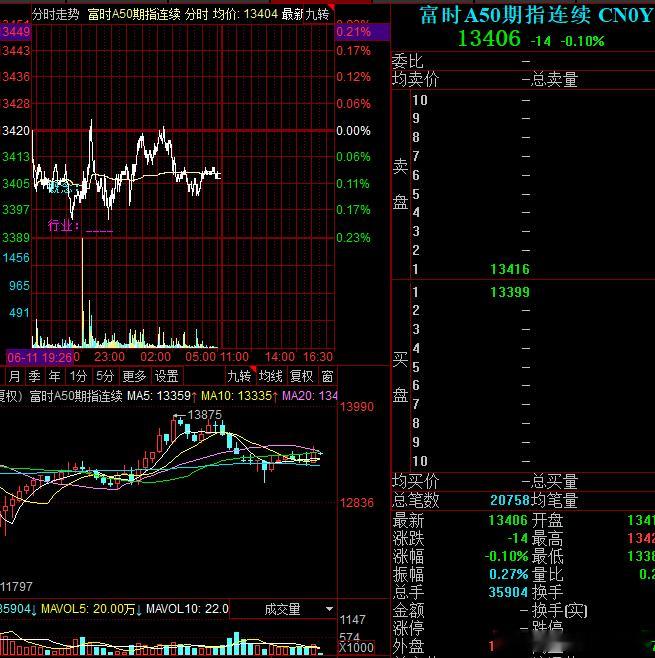
Task: Click the 开盘 open price label
Action: tap(548, 520)
